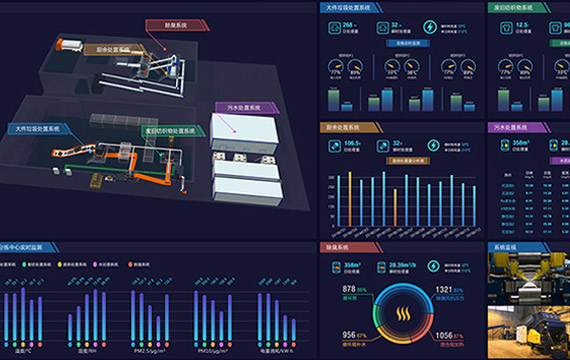Click the heat waves icon in donut chart

[x=403, y=313]
